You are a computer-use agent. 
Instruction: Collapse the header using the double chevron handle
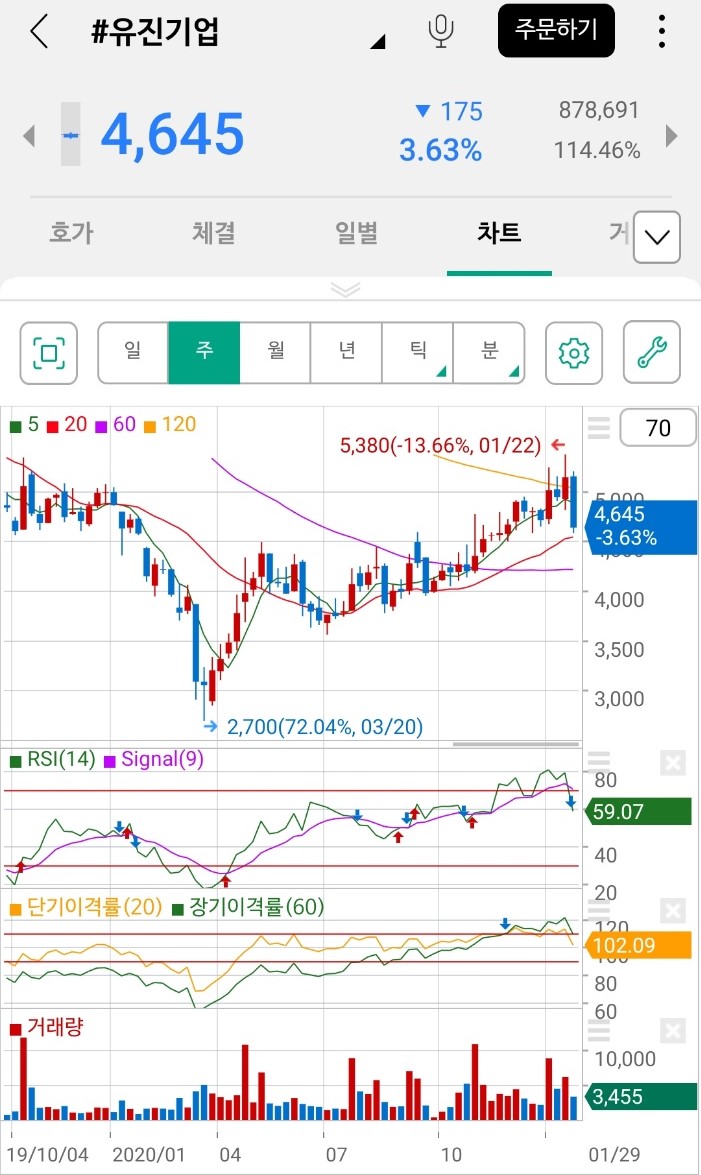(346, 289)
